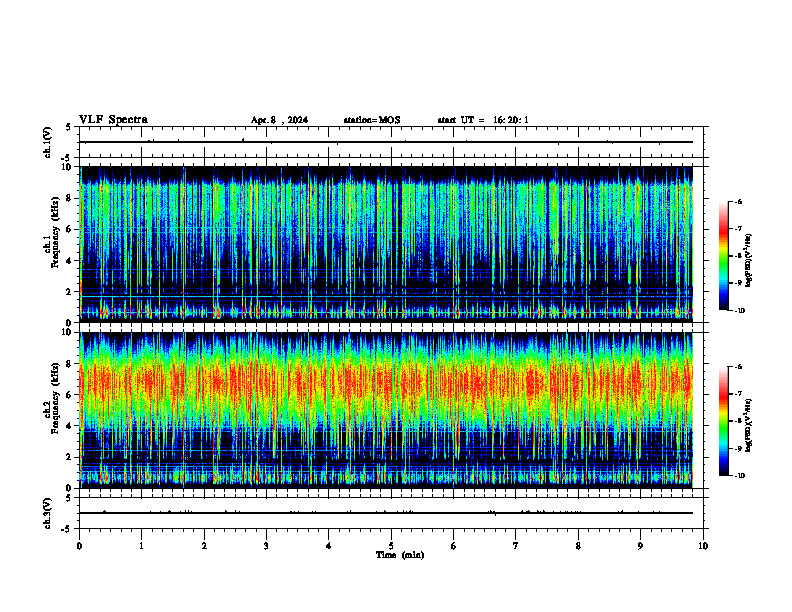Click the "Time (min)" axis title
The image size is (792, 612).
pos(400,555)
